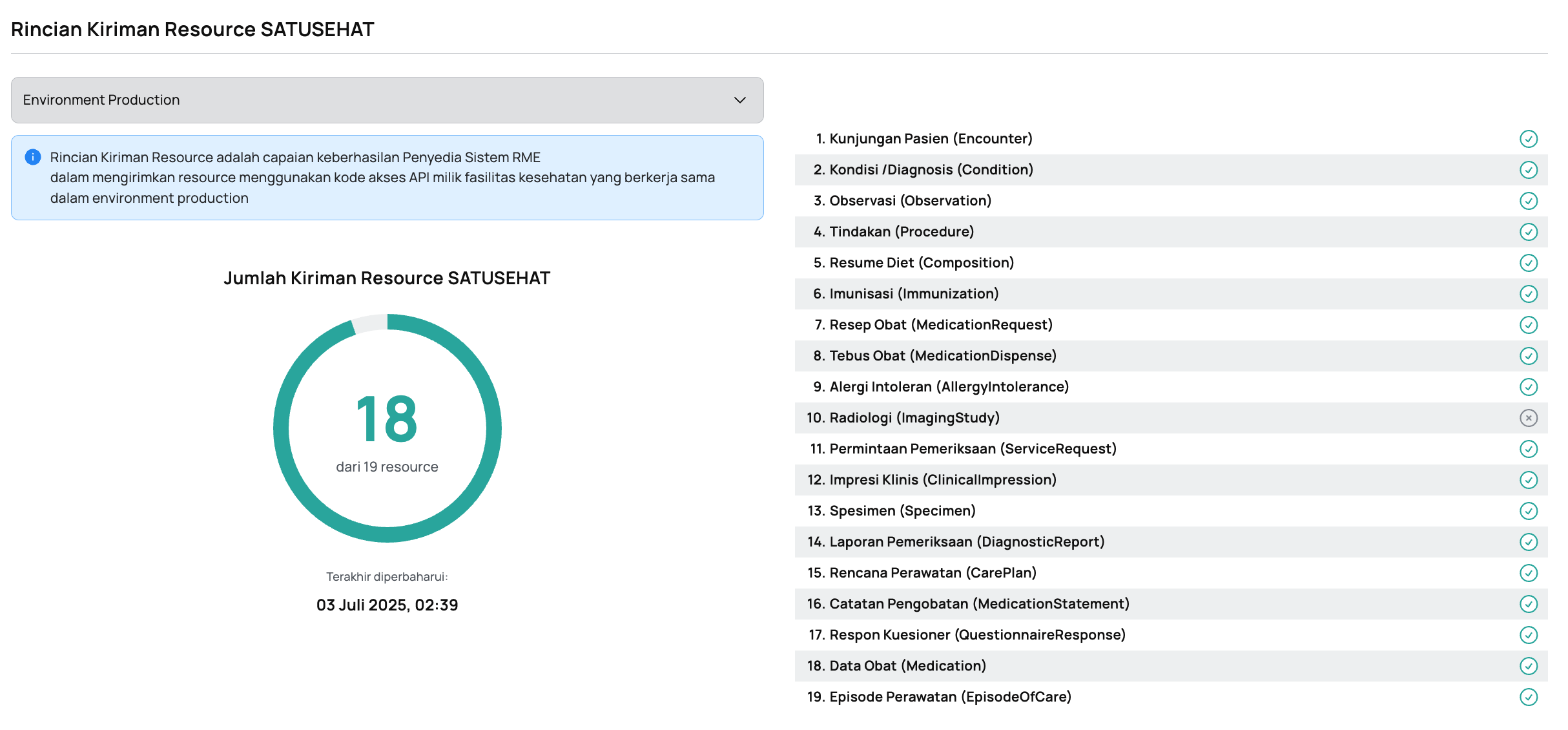The width and height of the screenshot is (1568, 730).
Task: Click the number 18 in the donut chart
Action: tap(387, 419)
